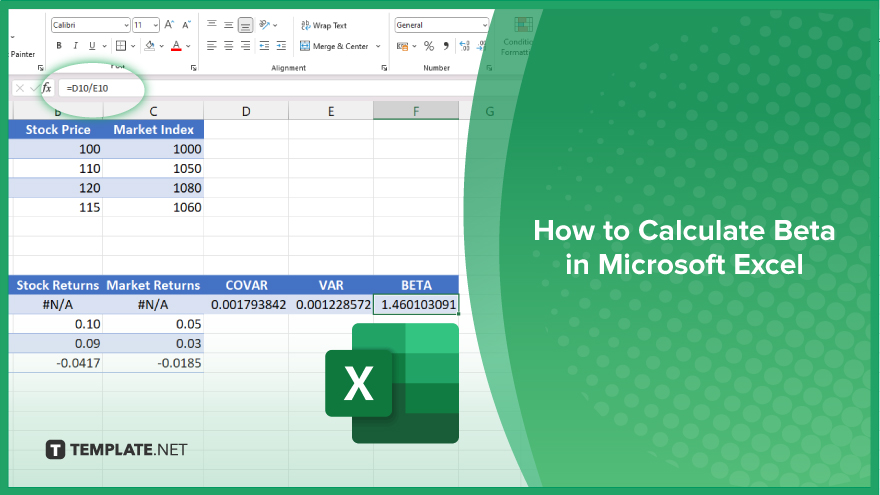Select the Market Index header cell
This screenshot has width=880, height=495.
click(x=153, y=130)
